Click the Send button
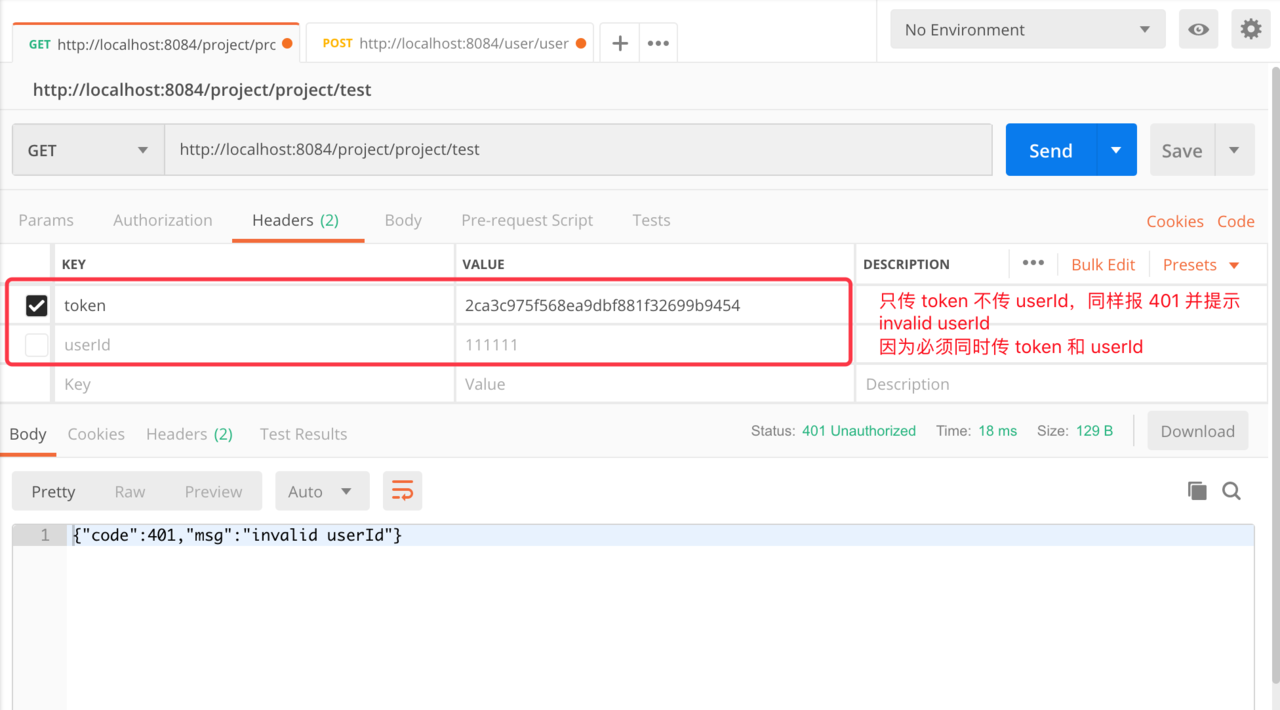 [1051, 150]
